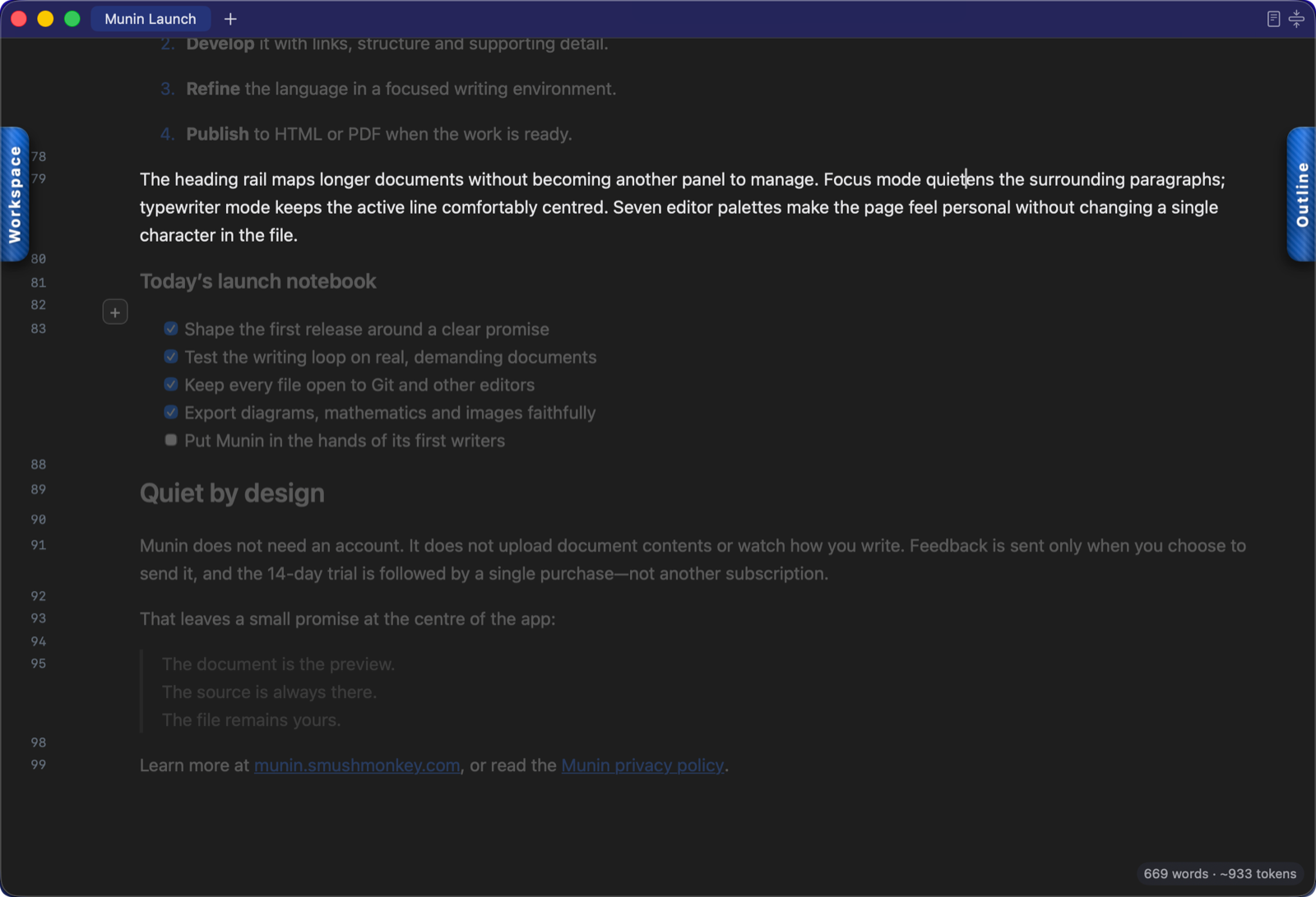This screenshot has width=1316, height=897.
Task: Click the 'Today's launch notebook' heading
Action: click(257, 281)
